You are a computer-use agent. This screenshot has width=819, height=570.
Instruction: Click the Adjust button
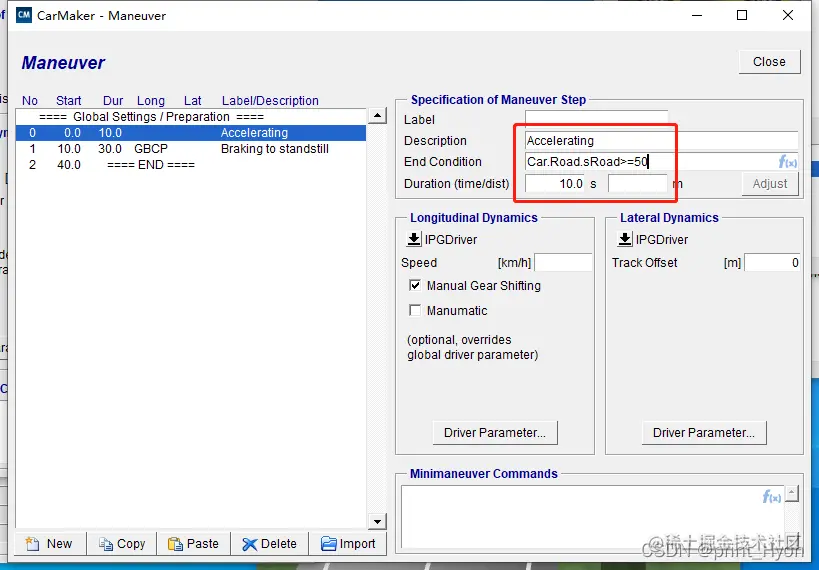(x=770, y=184)
